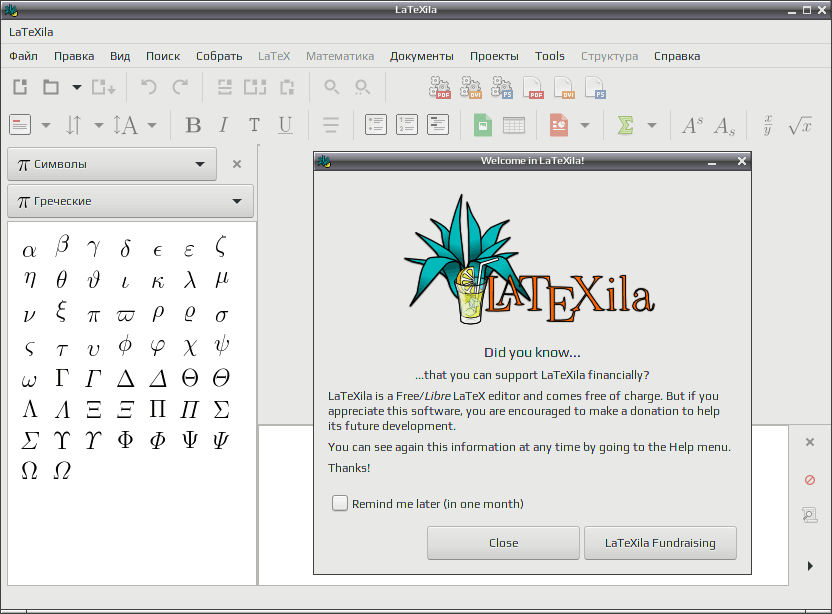832x614 pixels.
Task: Click the Underline formatting icon
Action: (x=285, y=125)
